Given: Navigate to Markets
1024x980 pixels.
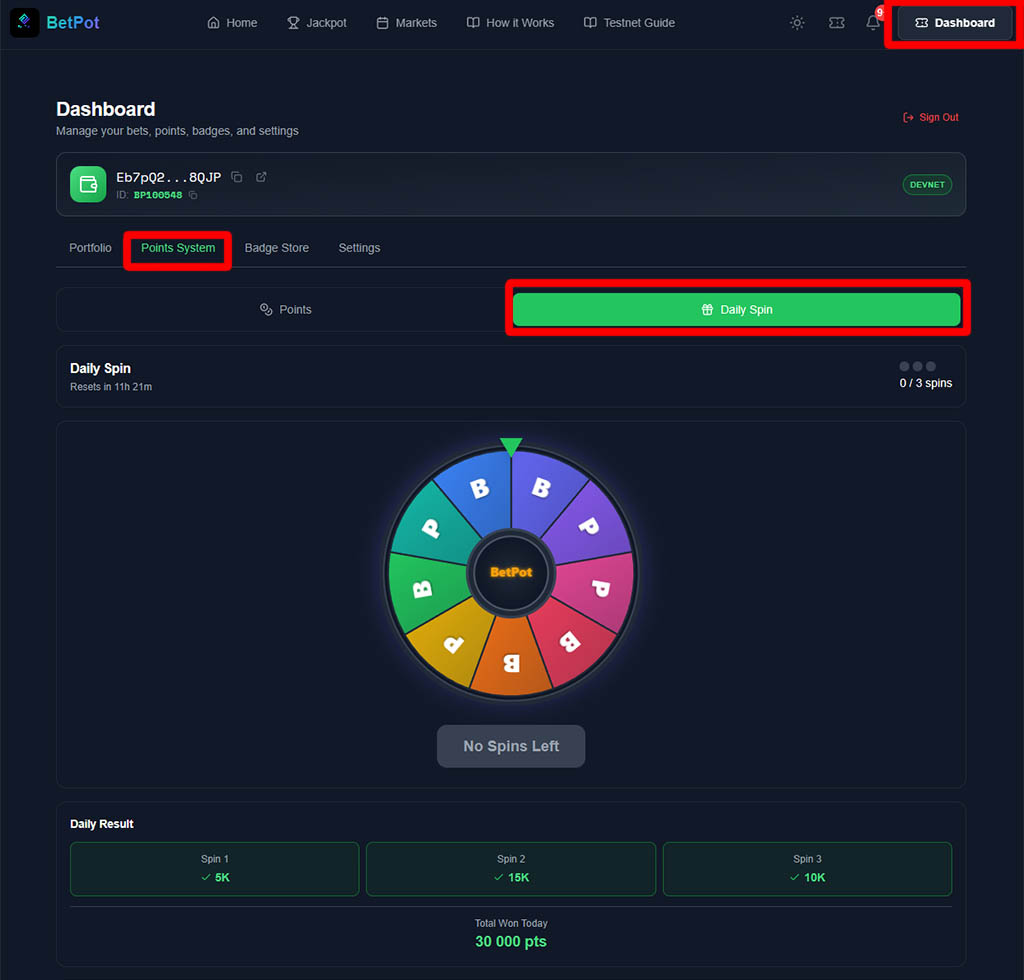Looking at the screenshot, I should 406,23.
